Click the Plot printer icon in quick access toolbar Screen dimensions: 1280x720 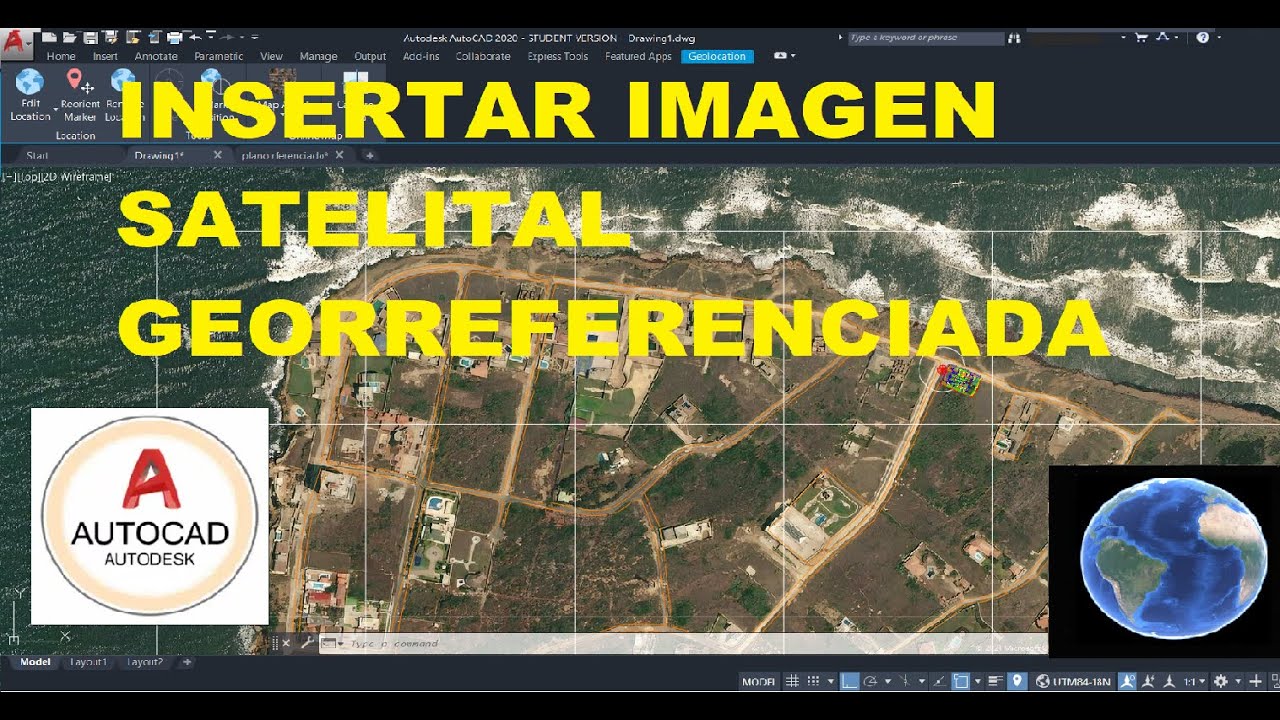coord(174,37)
